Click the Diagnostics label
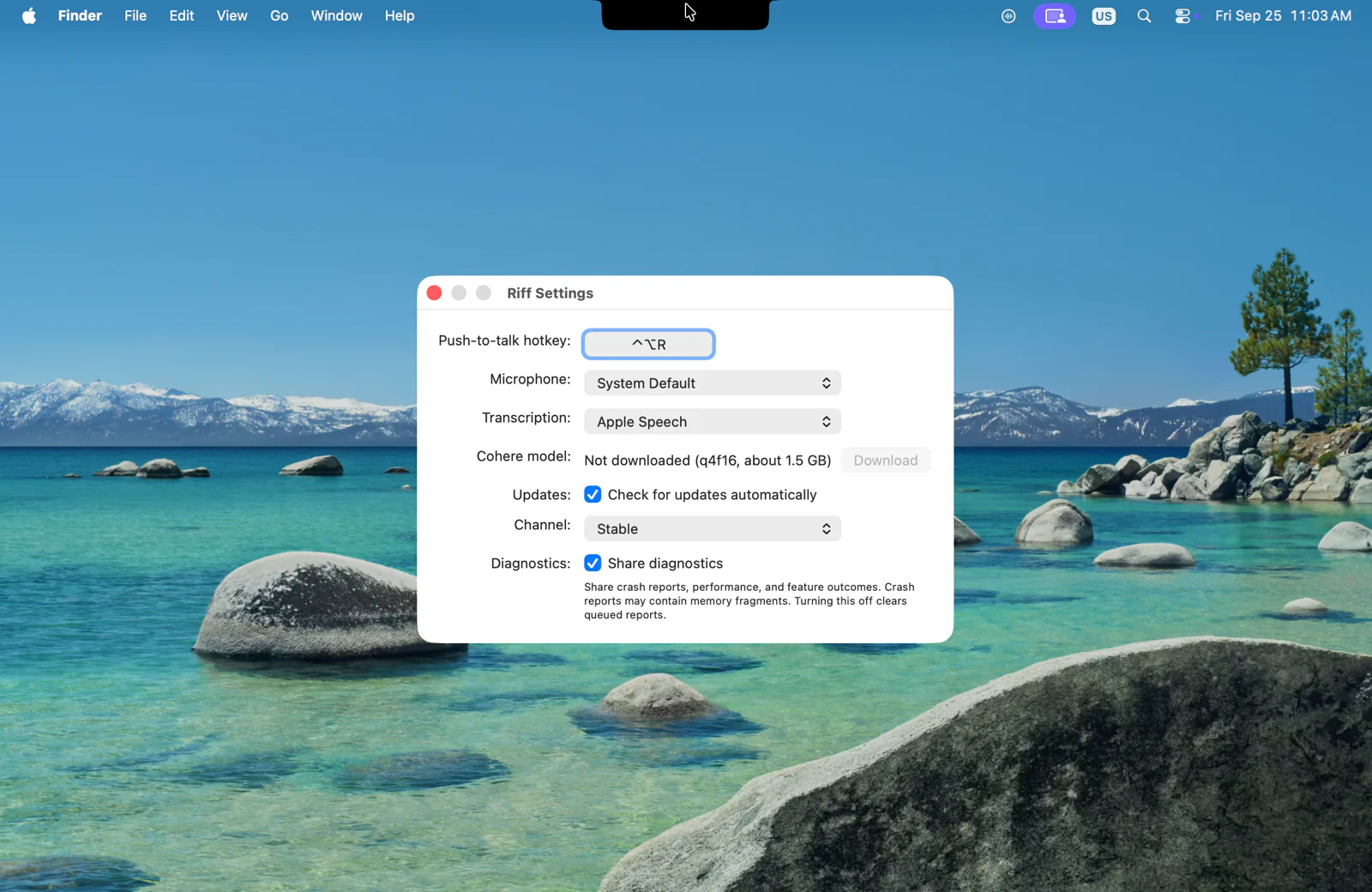 pos(530,564)
